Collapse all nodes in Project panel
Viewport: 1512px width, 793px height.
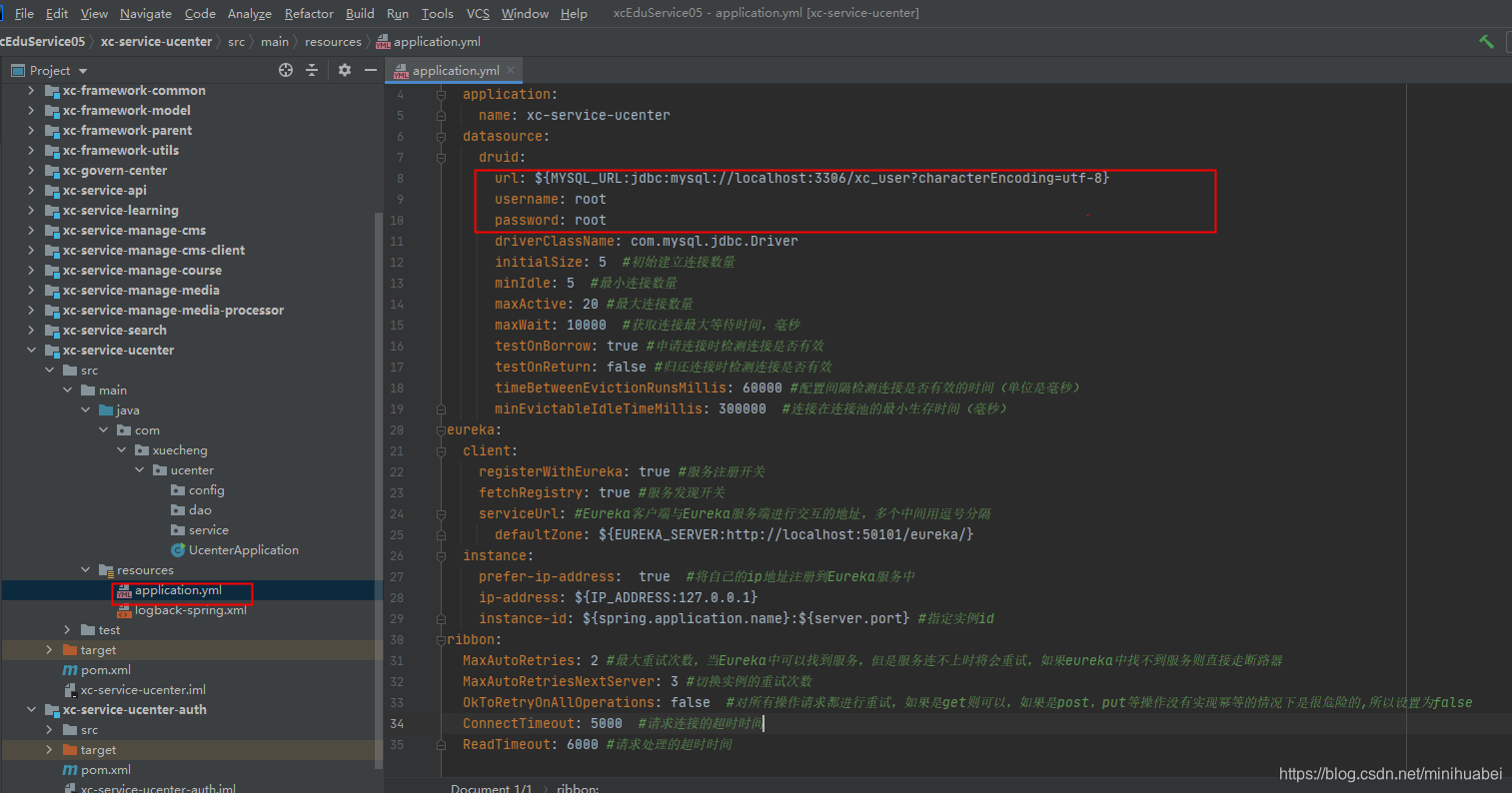312,70
